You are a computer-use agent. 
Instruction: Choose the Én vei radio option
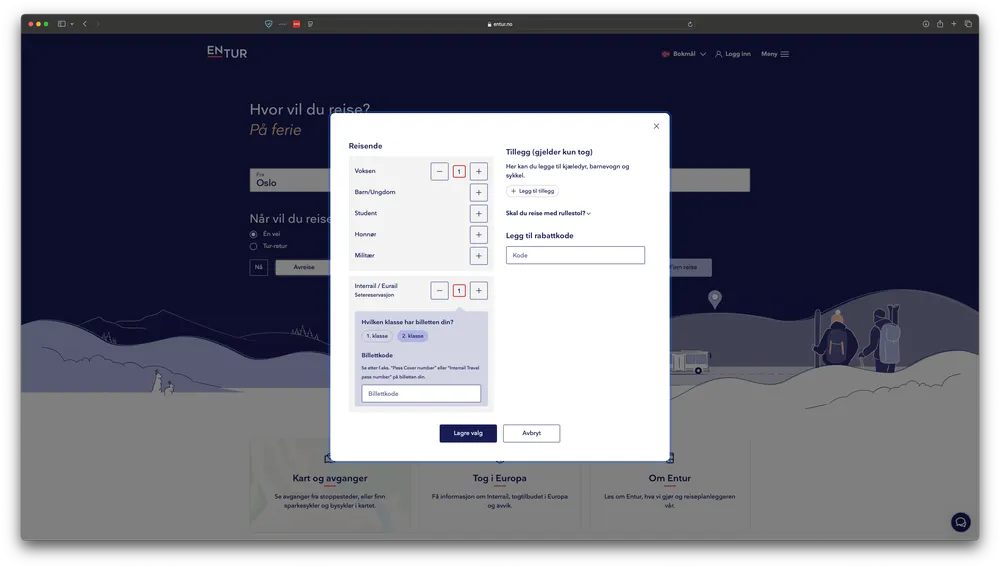tap(253, 234)
